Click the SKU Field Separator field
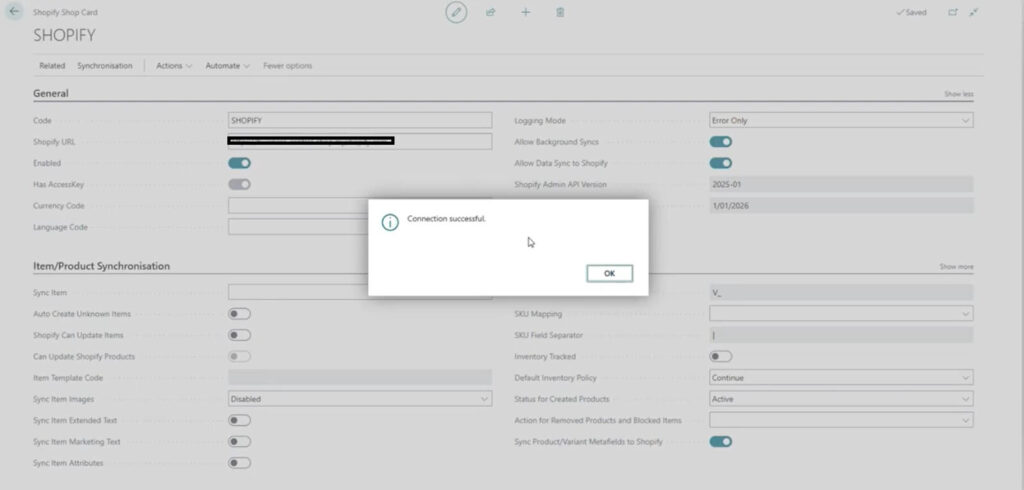This screenshot has width=1024, height=490. [x=841, y=335]
